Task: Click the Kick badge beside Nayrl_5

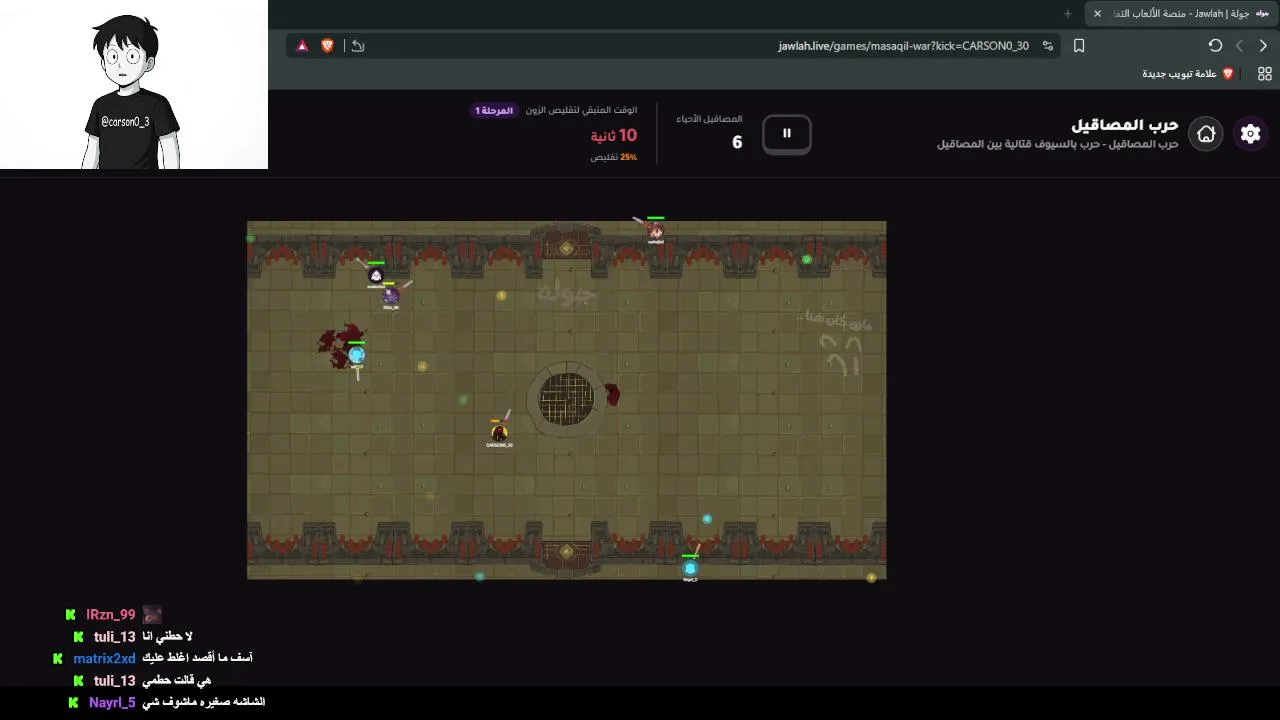Action: pyautogui.click(x=73, y=703)
